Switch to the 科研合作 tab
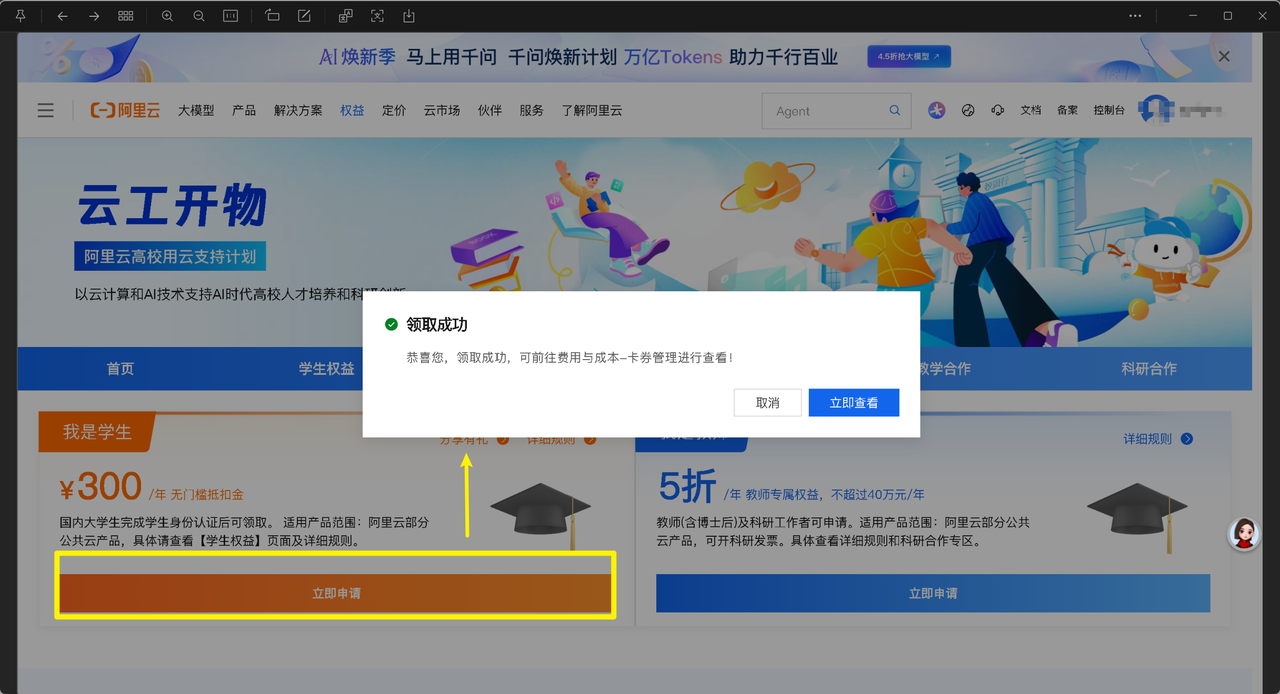The width and height of the screenshot is (1280, 694). coord(1149,369)
